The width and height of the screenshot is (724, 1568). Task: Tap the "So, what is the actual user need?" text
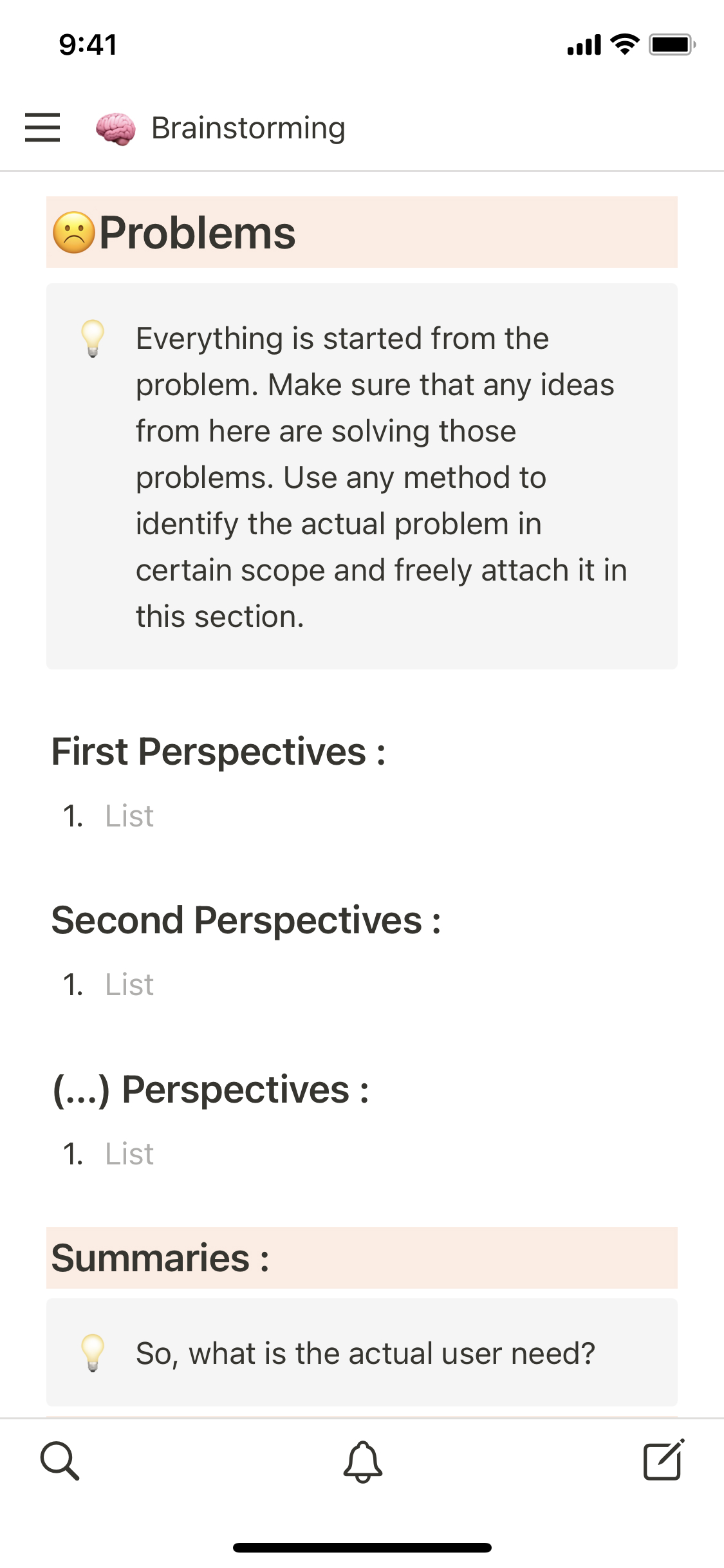(365, 1353)
